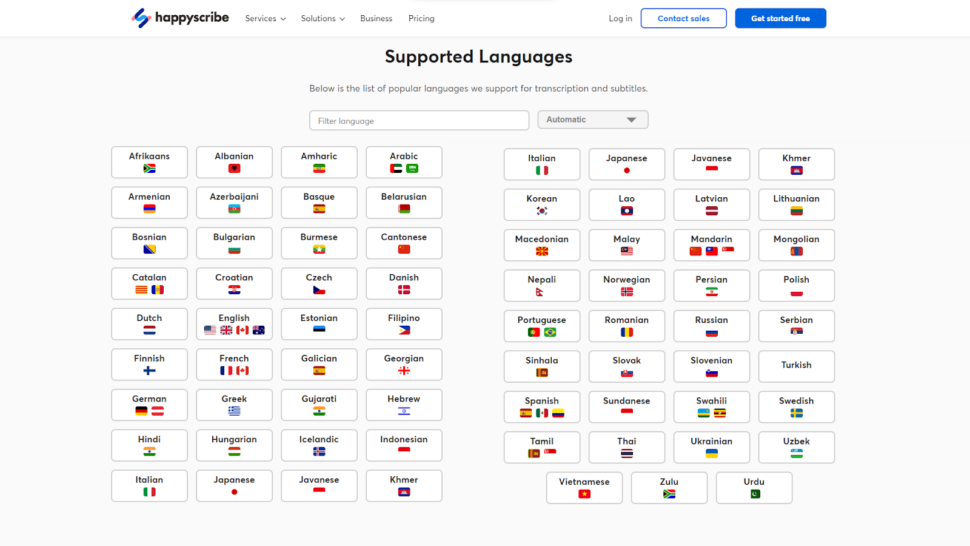Select the Swedish language card
The image size is (970, 546).
click(x=796, y=407)
